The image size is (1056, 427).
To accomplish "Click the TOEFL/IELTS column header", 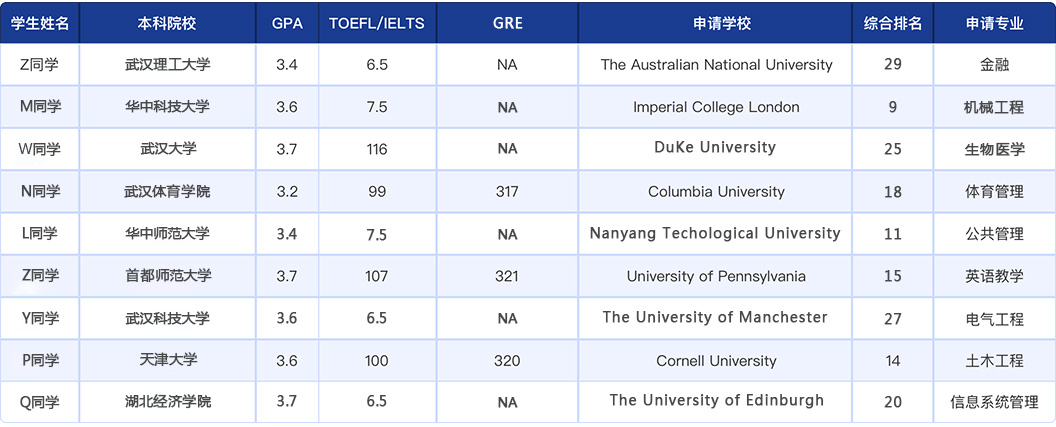I will (376, 23).
